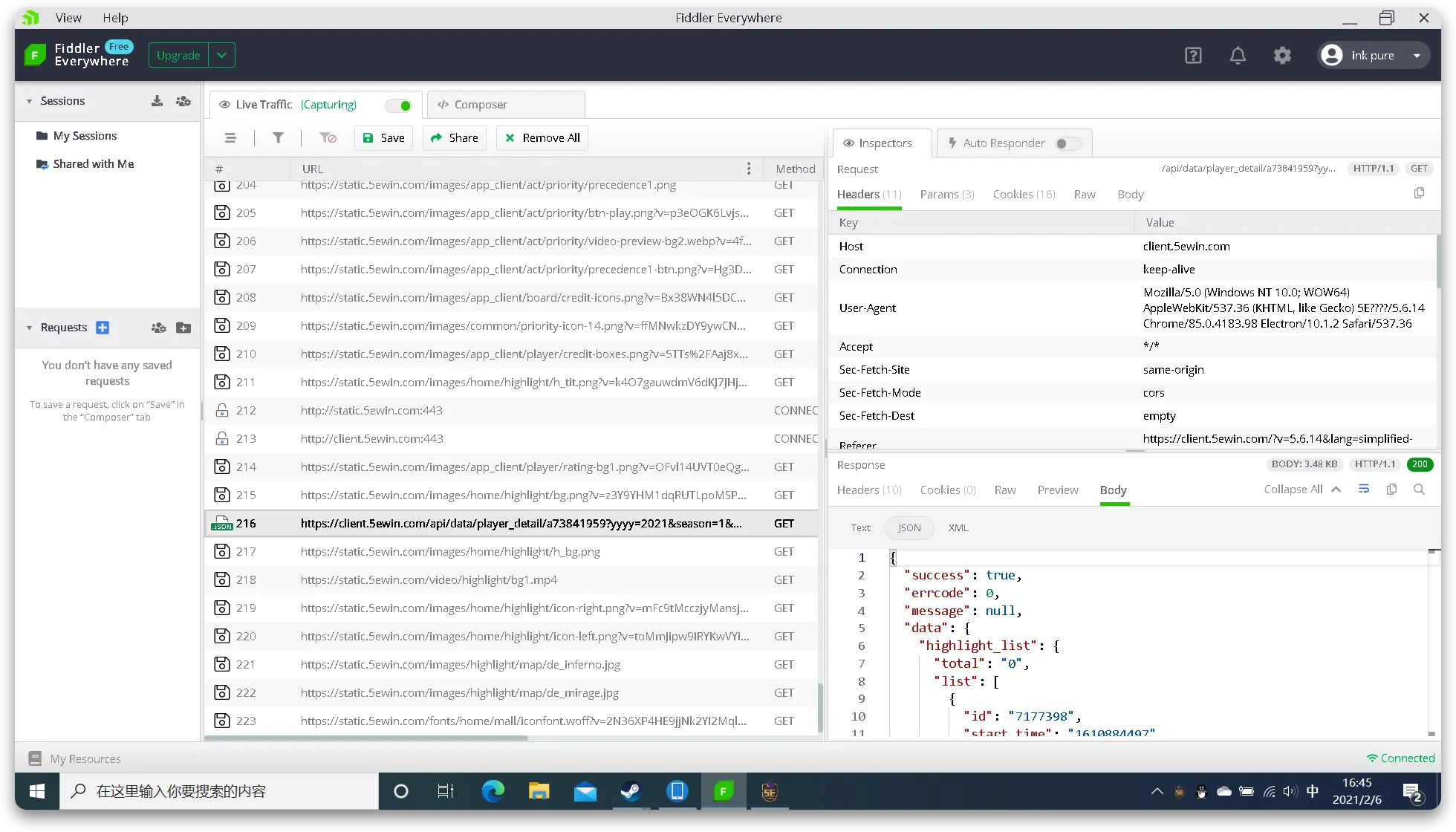1456x832 pixels.
Task: Open File Explorer from the taskbar
Action: (539, 792)
